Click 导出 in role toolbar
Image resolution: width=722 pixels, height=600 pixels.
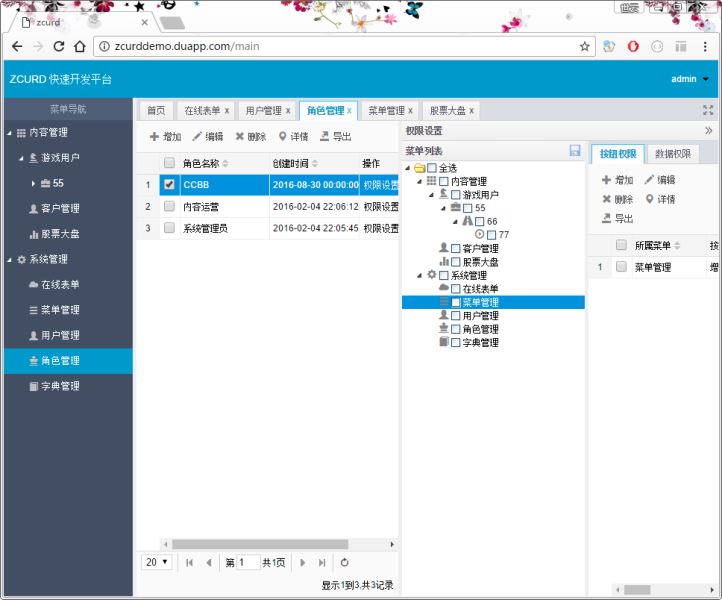pos(336,137)
